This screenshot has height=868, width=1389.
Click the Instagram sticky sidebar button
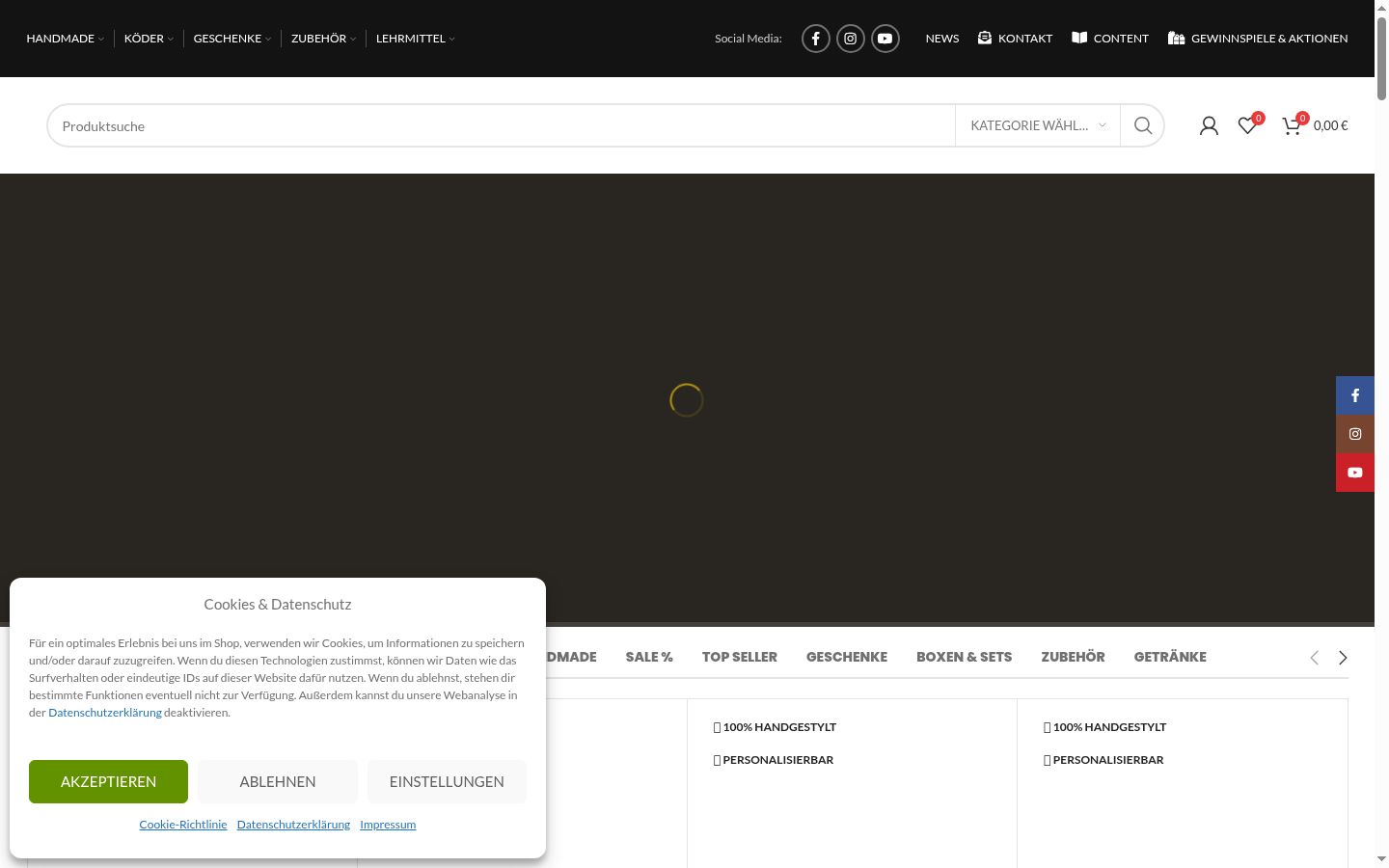click(x=1355, y=434)
